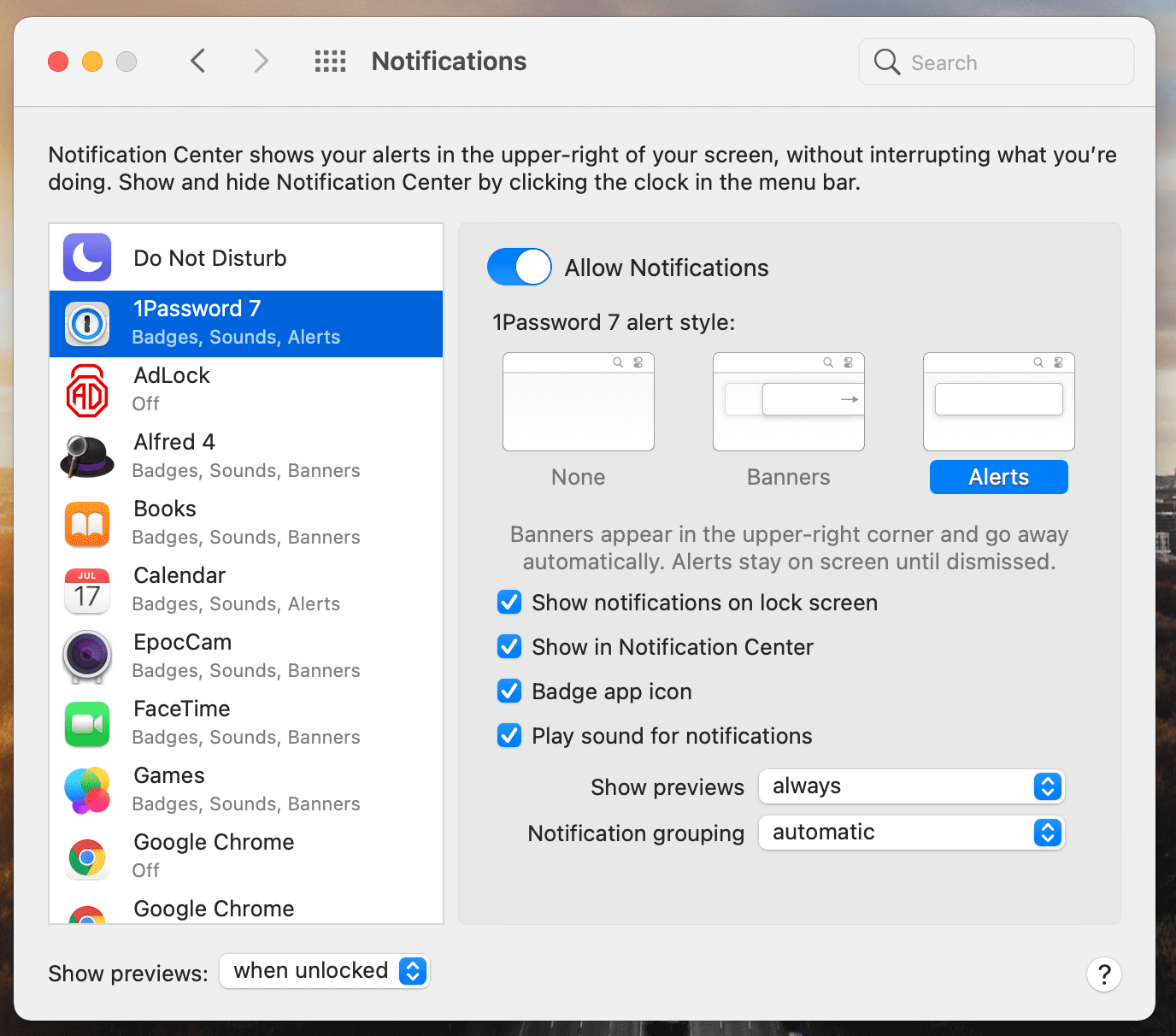The height and width of the screenshot is (1036, 1176).
Task: Turn off the Allow Notifications switch
Action: click(520, 268)
